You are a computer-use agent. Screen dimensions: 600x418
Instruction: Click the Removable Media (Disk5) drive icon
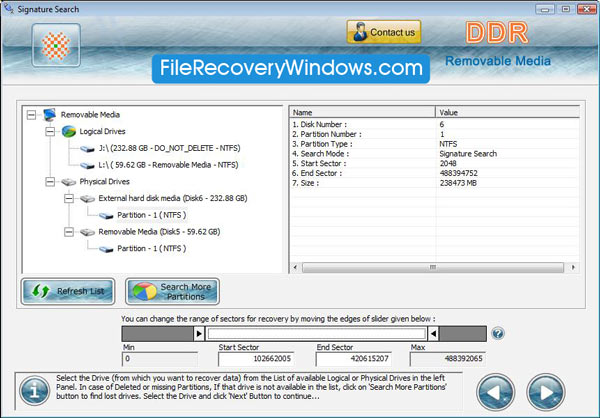click(87, 232)
